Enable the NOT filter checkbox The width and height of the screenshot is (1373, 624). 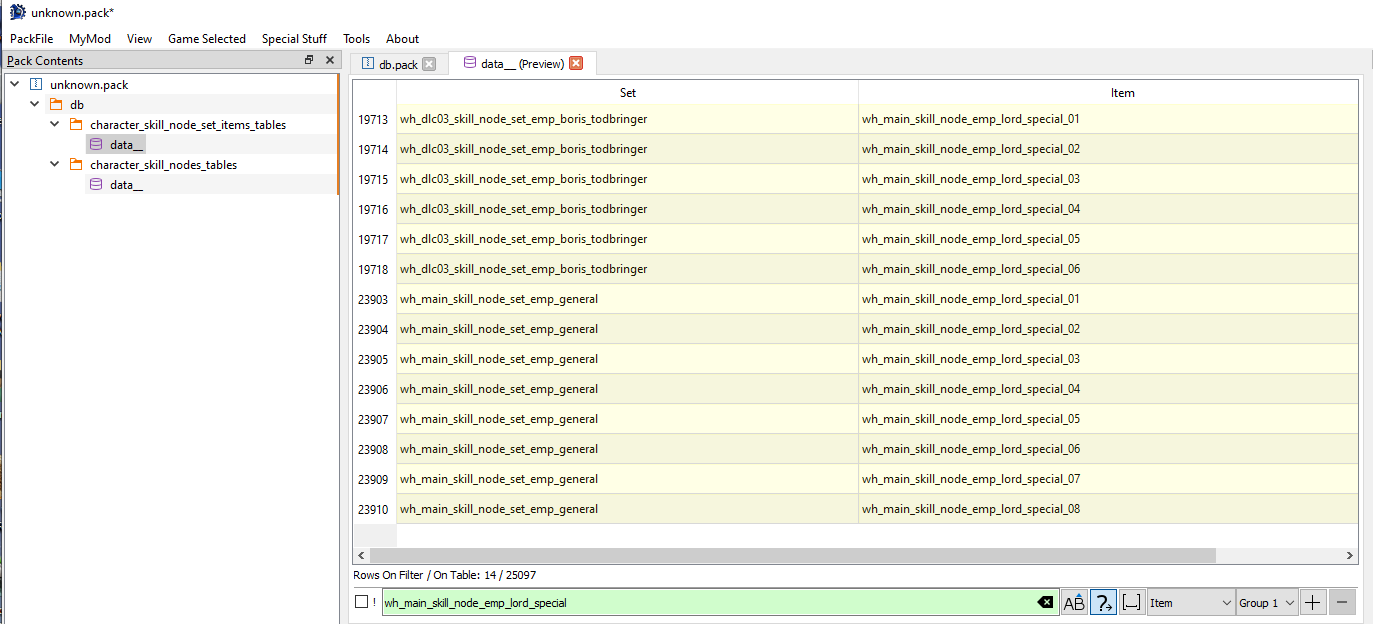[x=362, y=602]
